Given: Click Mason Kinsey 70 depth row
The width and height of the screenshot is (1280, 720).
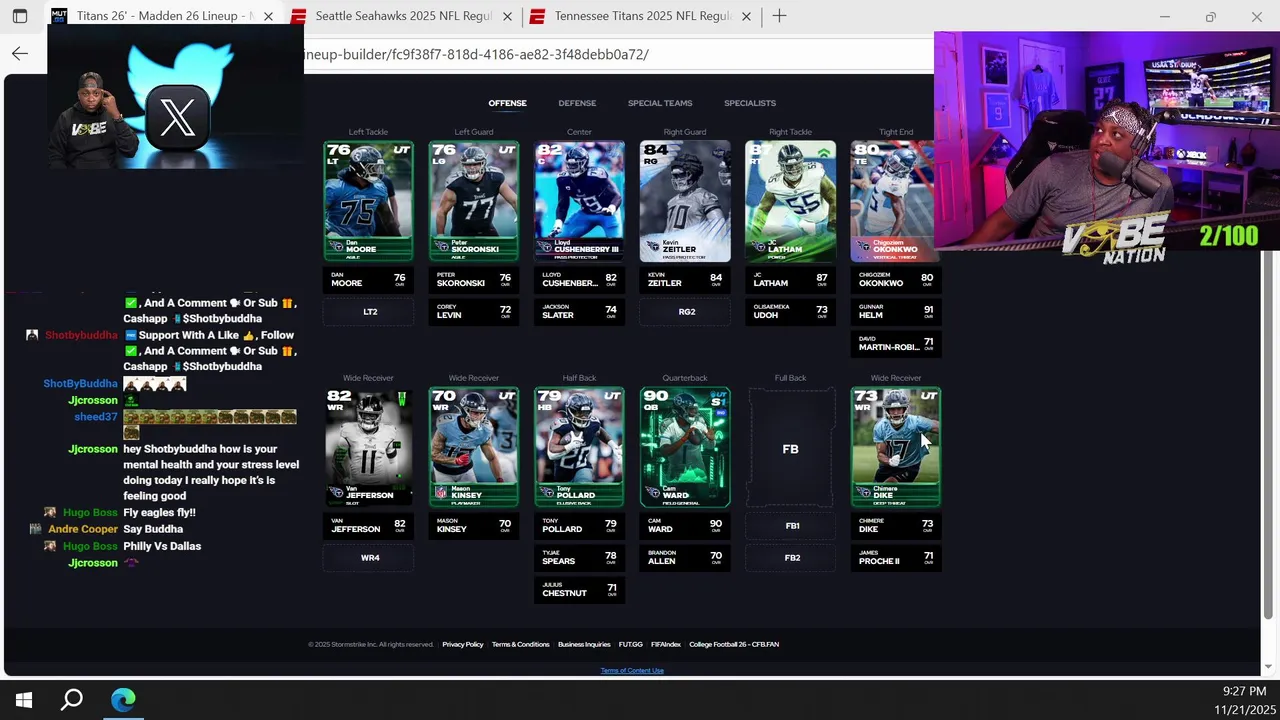Looking at the screenshot, I should click(474, 526).
